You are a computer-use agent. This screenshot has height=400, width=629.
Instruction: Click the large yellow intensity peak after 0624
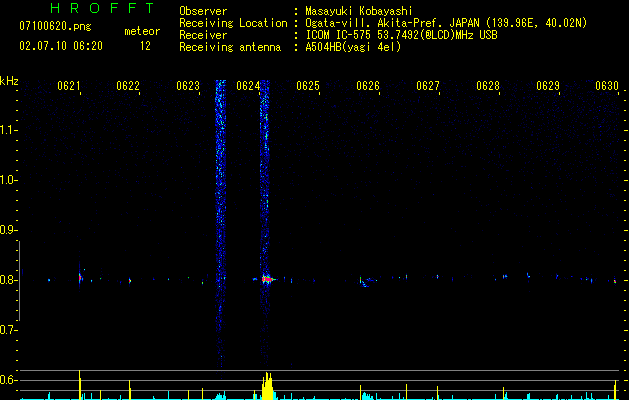point(267,386)
